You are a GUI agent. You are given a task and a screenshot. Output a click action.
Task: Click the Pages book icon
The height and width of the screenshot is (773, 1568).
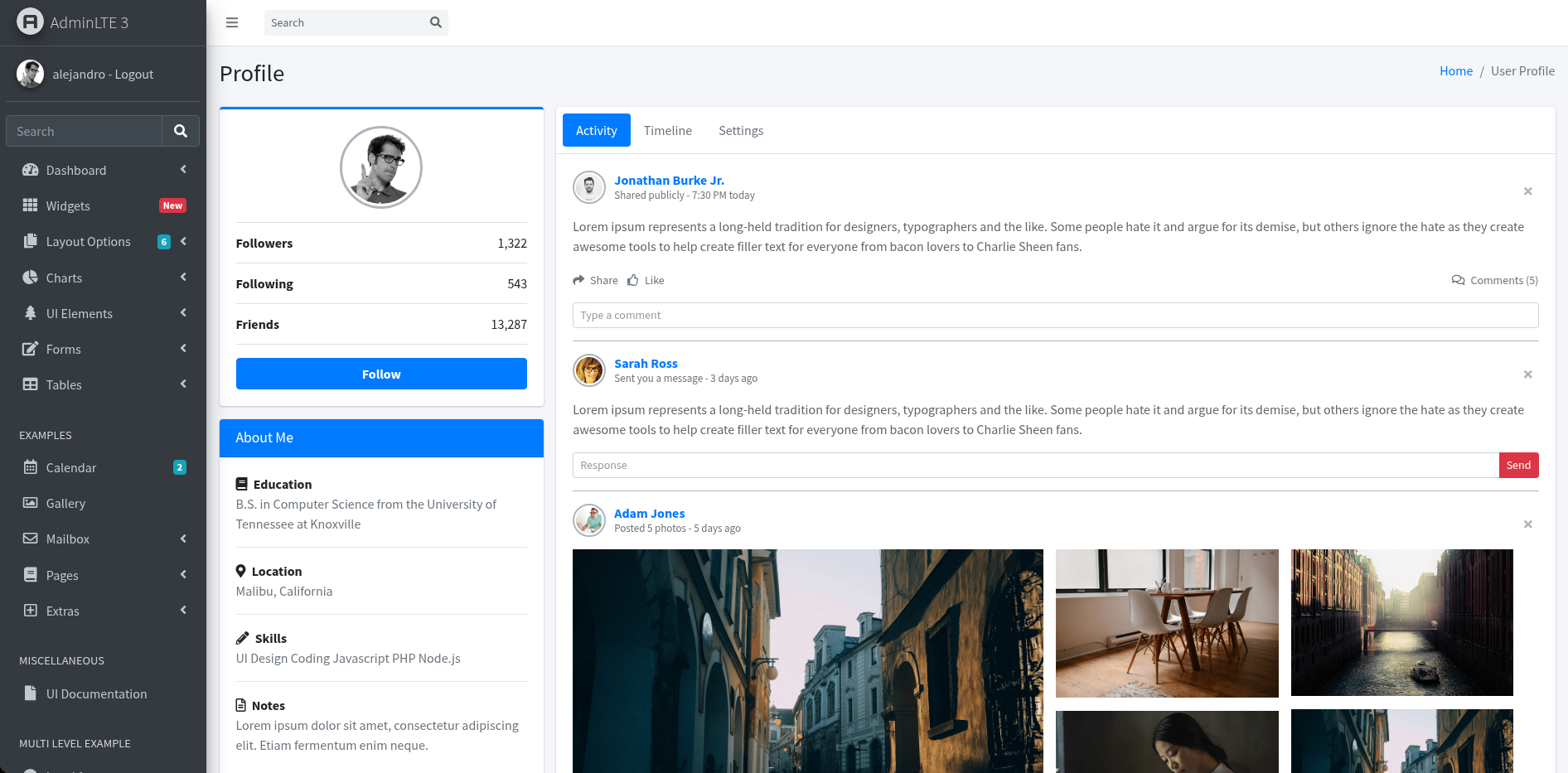(x=31, y=575)
